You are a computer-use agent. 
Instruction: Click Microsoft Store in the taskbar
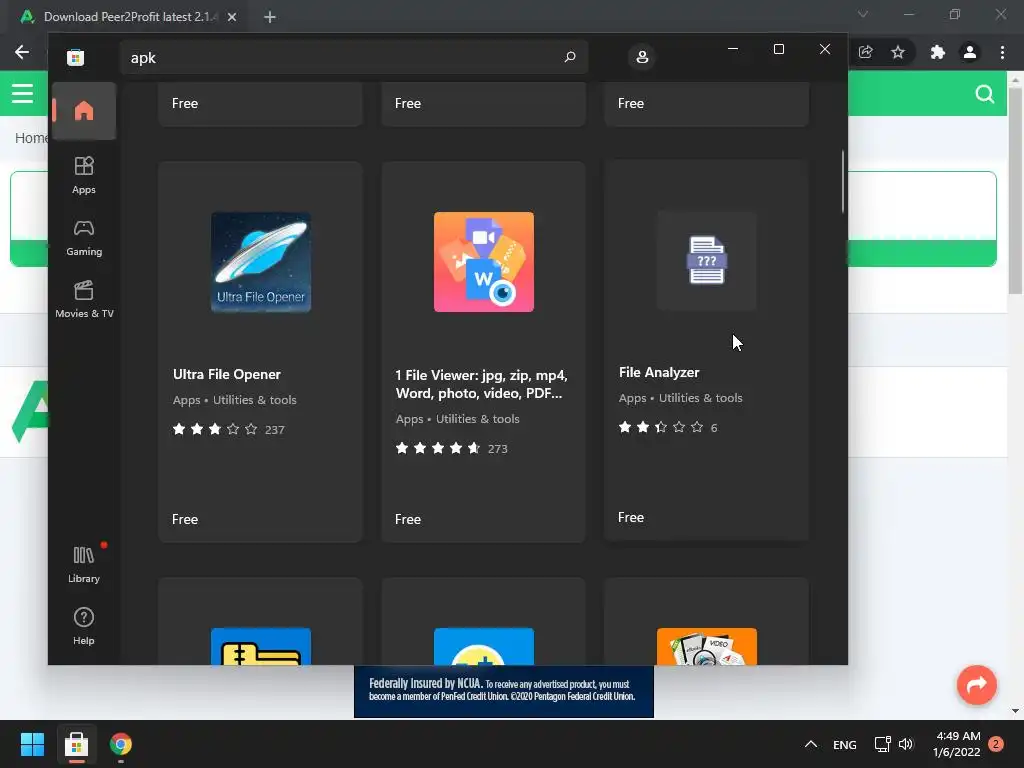coord(76,744)
